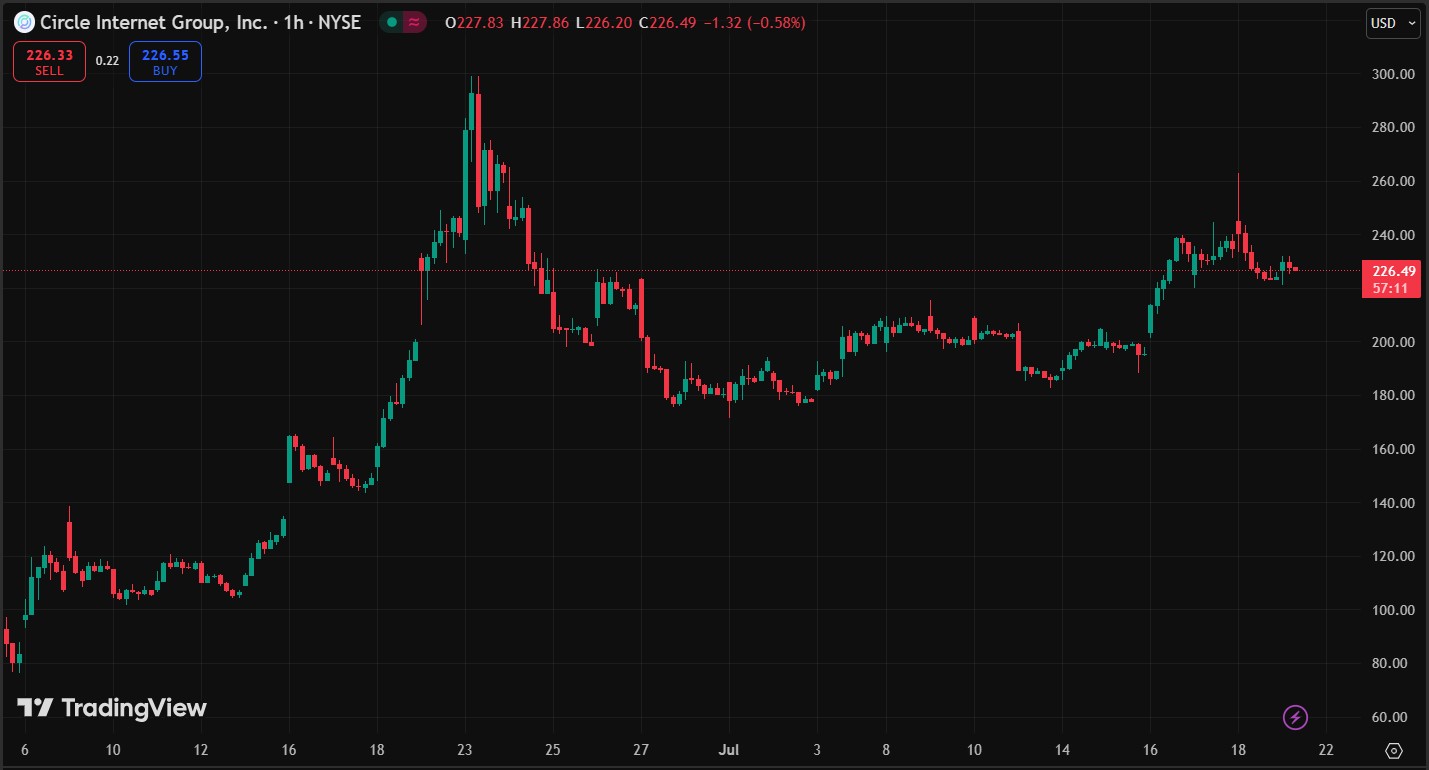
Task: Click the 300.00 price axis label
Action: click(x=1393, y=74)
